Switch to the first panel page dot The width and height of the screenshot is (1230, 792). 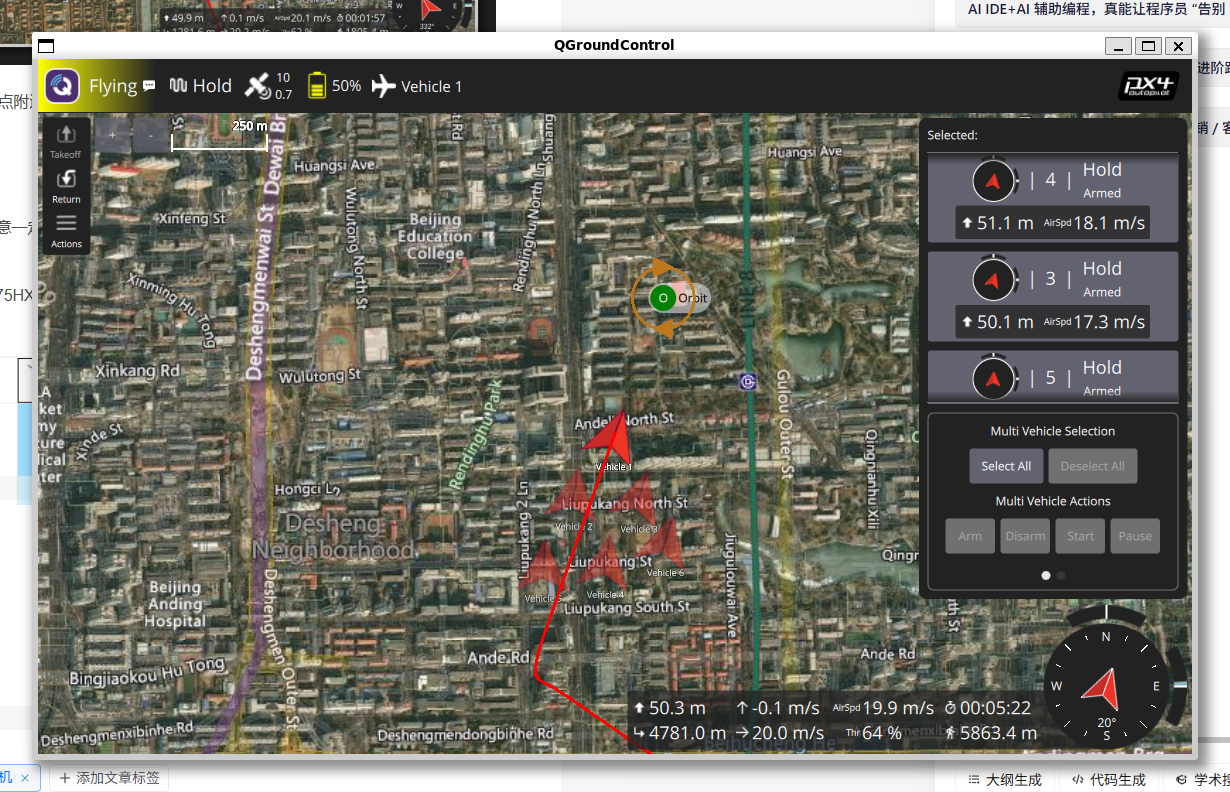point(1046,575)
